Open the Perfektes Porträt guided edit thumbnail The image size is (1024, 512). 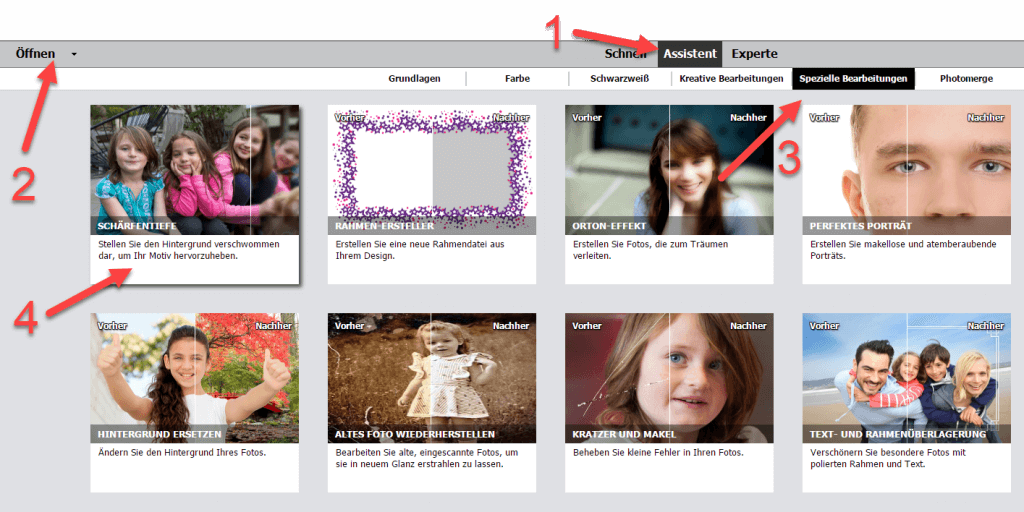(x=906, y=170)
